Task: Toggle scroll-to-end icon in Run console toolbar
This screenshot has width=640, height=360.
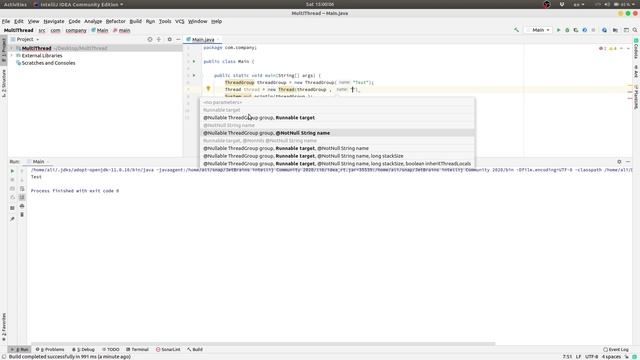Action: (22, 197)
